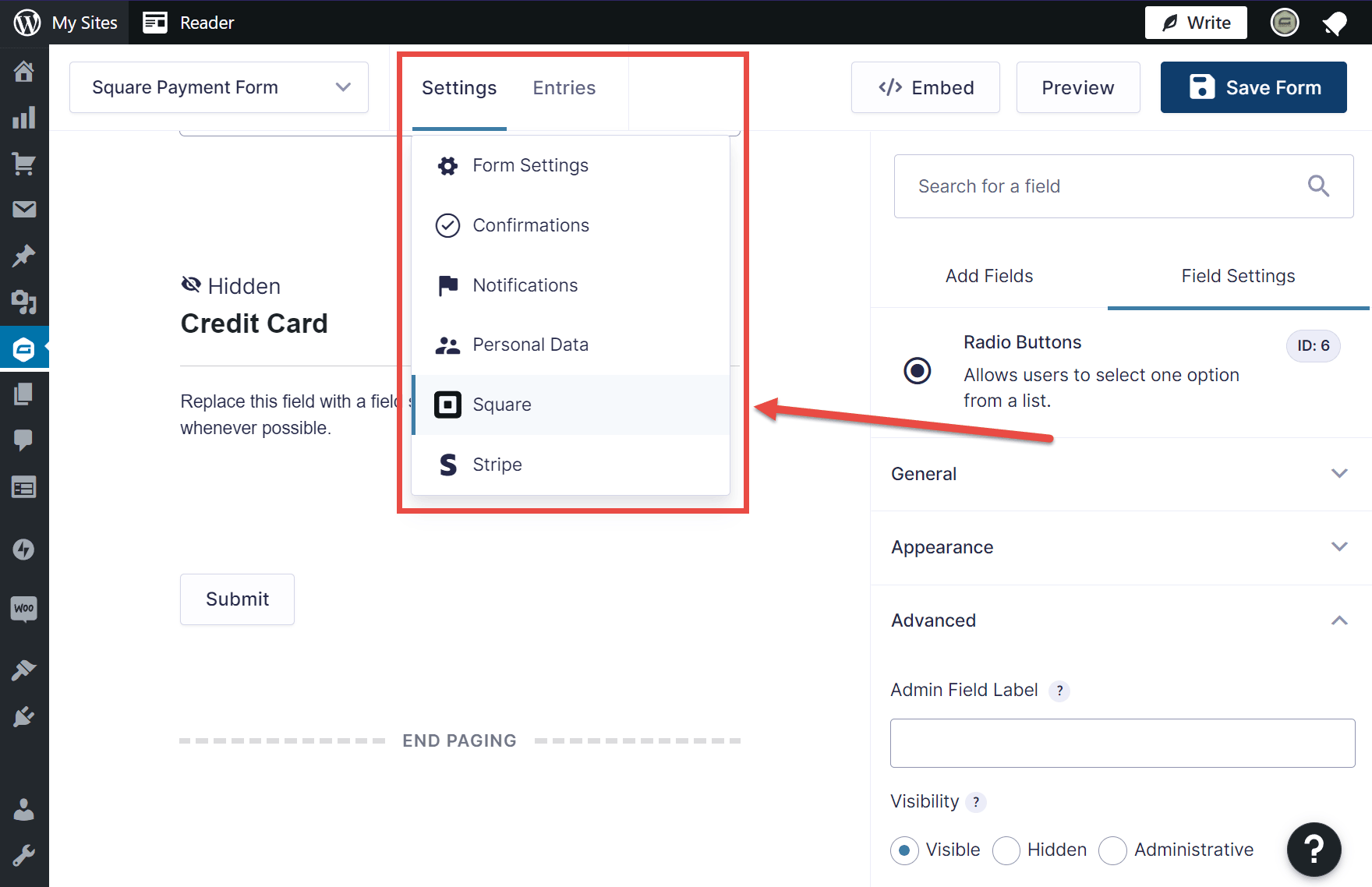The width and height of the screenshot is (1372, 887).
Task: Select the Visible radio option
Action: tap(904, 850)
